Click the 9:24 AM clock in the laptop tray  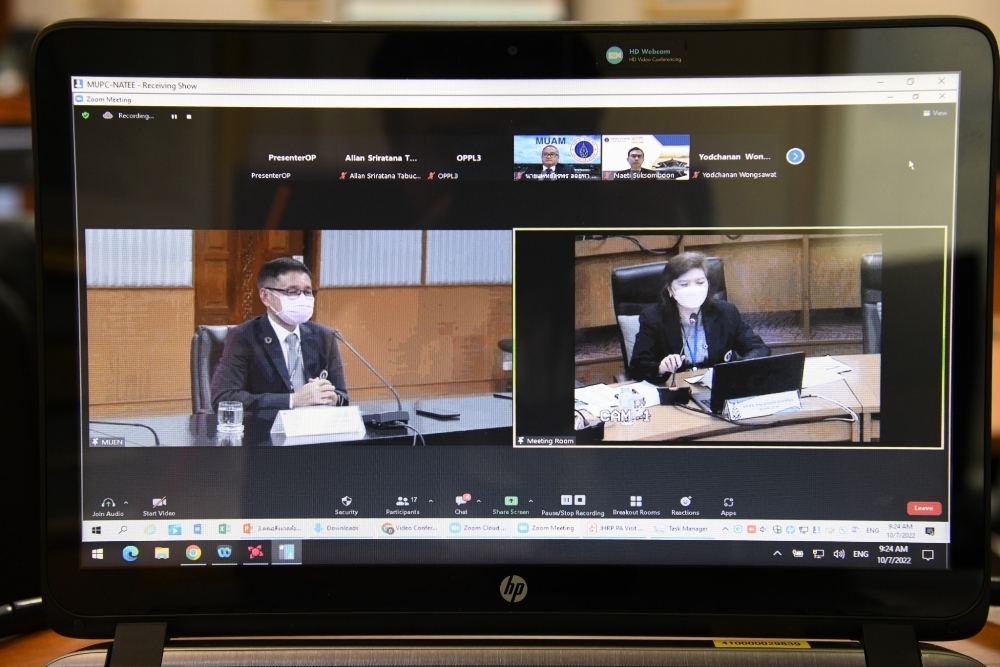[893, 554]
